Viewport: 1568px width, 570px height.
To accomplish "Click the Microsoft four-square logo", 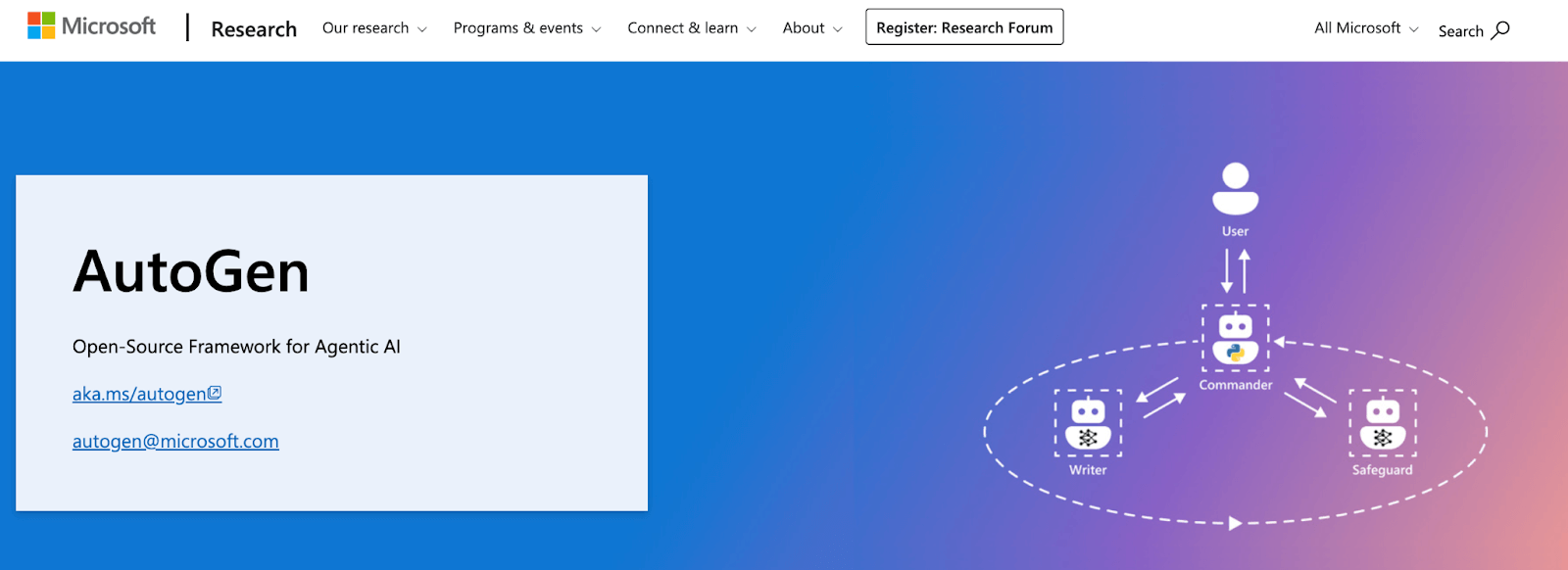I will 41,26.
